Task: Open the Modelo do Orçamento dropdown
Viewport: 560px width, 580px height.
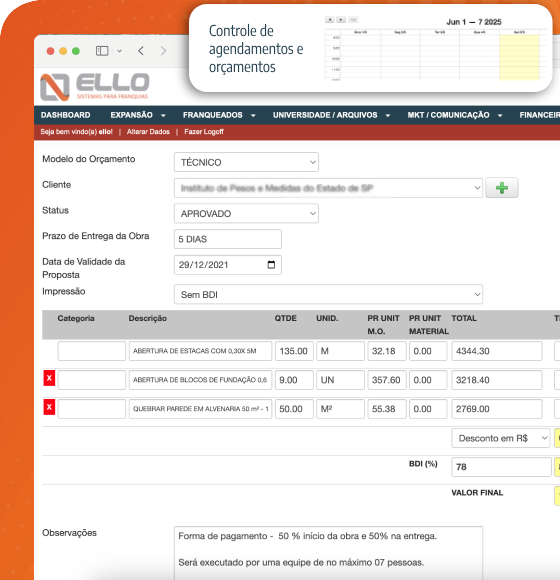Action: pos(246,162)
